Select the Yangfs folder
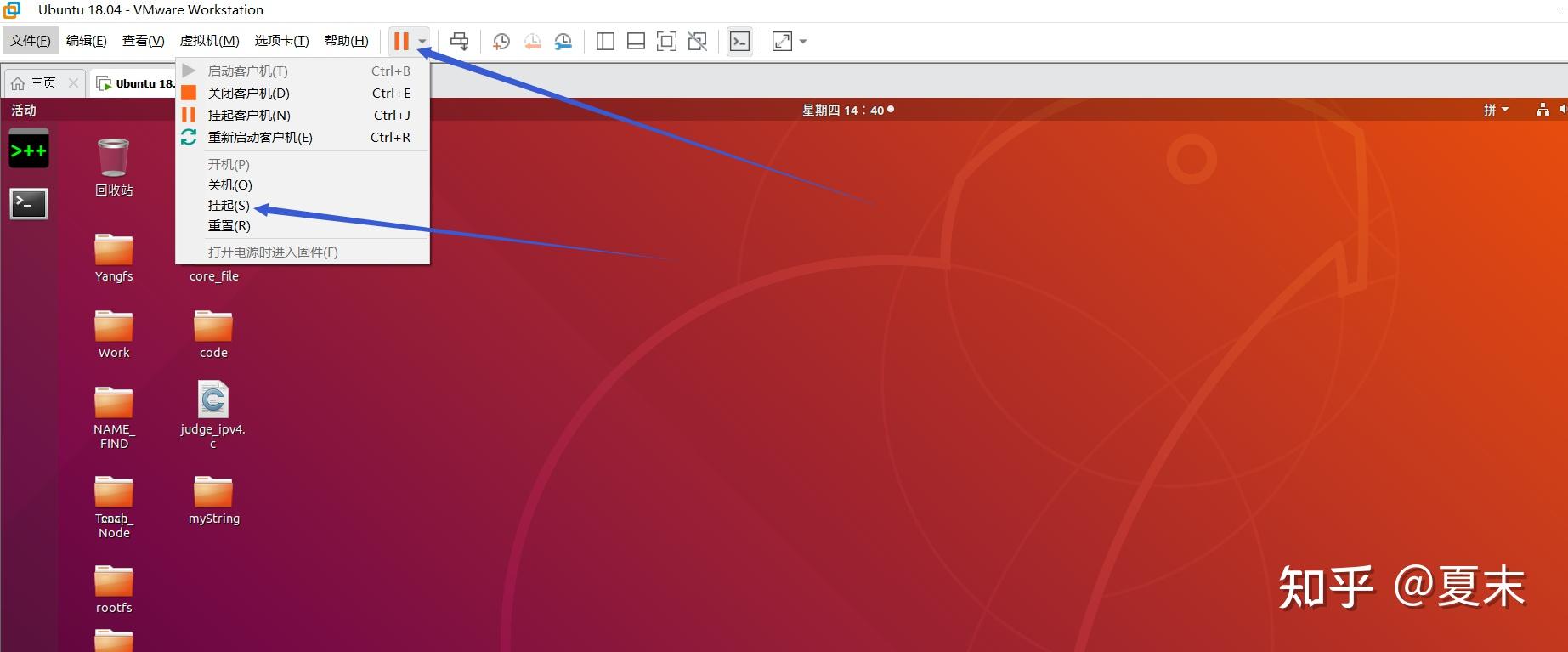 [x=114, y=258]
